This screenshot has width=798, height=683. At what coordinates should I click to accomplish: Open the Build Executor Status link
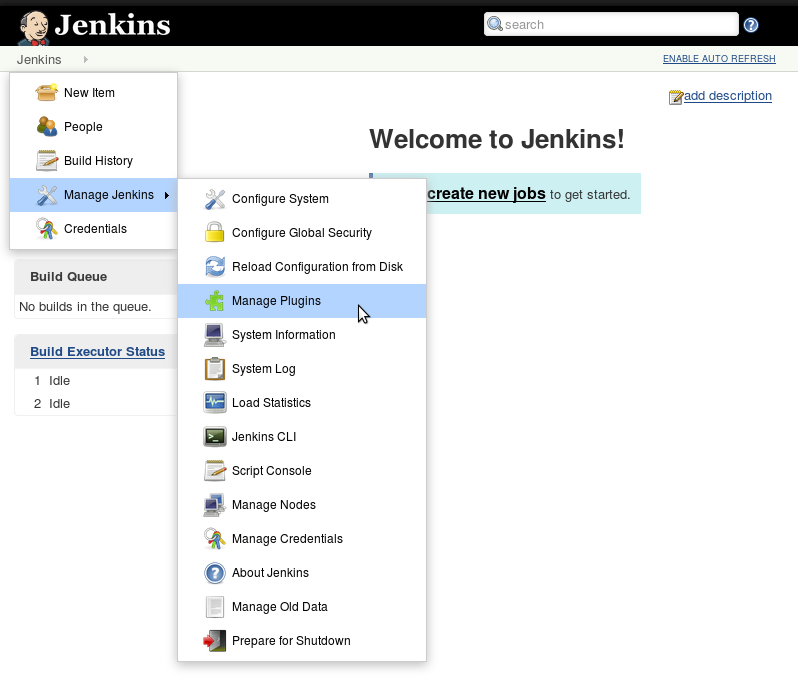[x=97, y=352]
